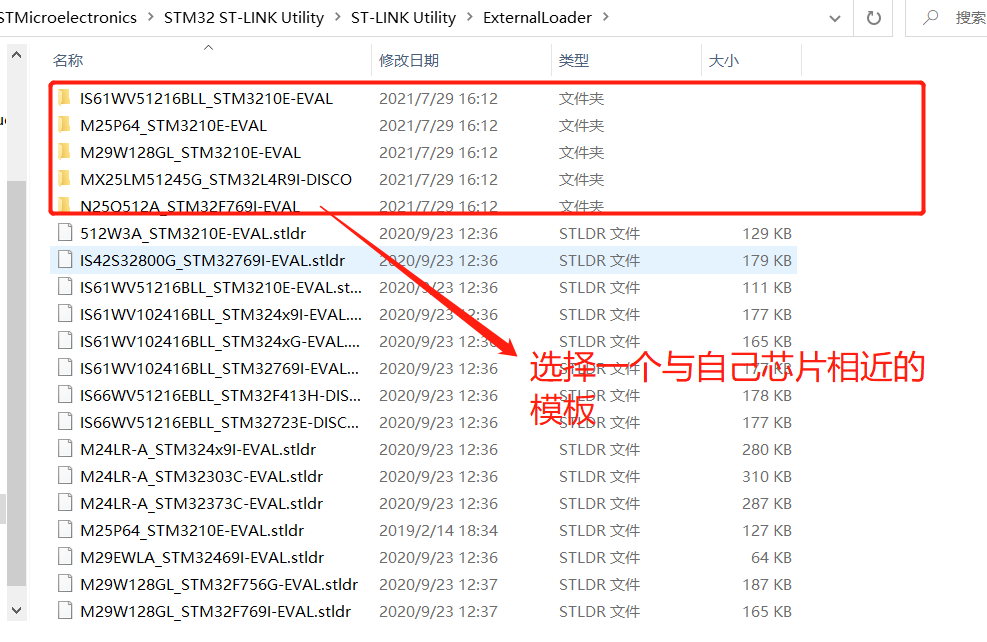Click the file icon of 512W3A_STM3210E-EVAL.stldr
Viewport: 987px width, 642px height.
(x=64, y=232)
